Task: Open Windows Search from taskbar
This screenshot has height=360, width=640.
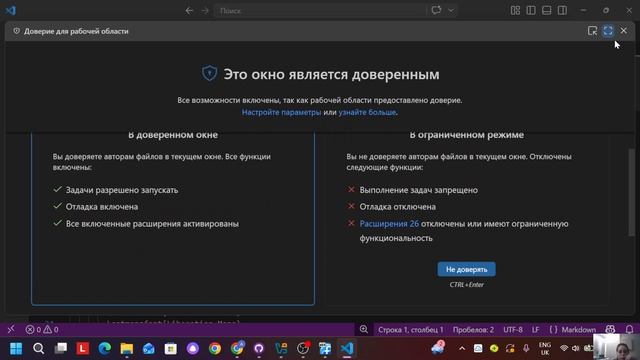Action: (x=38, y=349)
